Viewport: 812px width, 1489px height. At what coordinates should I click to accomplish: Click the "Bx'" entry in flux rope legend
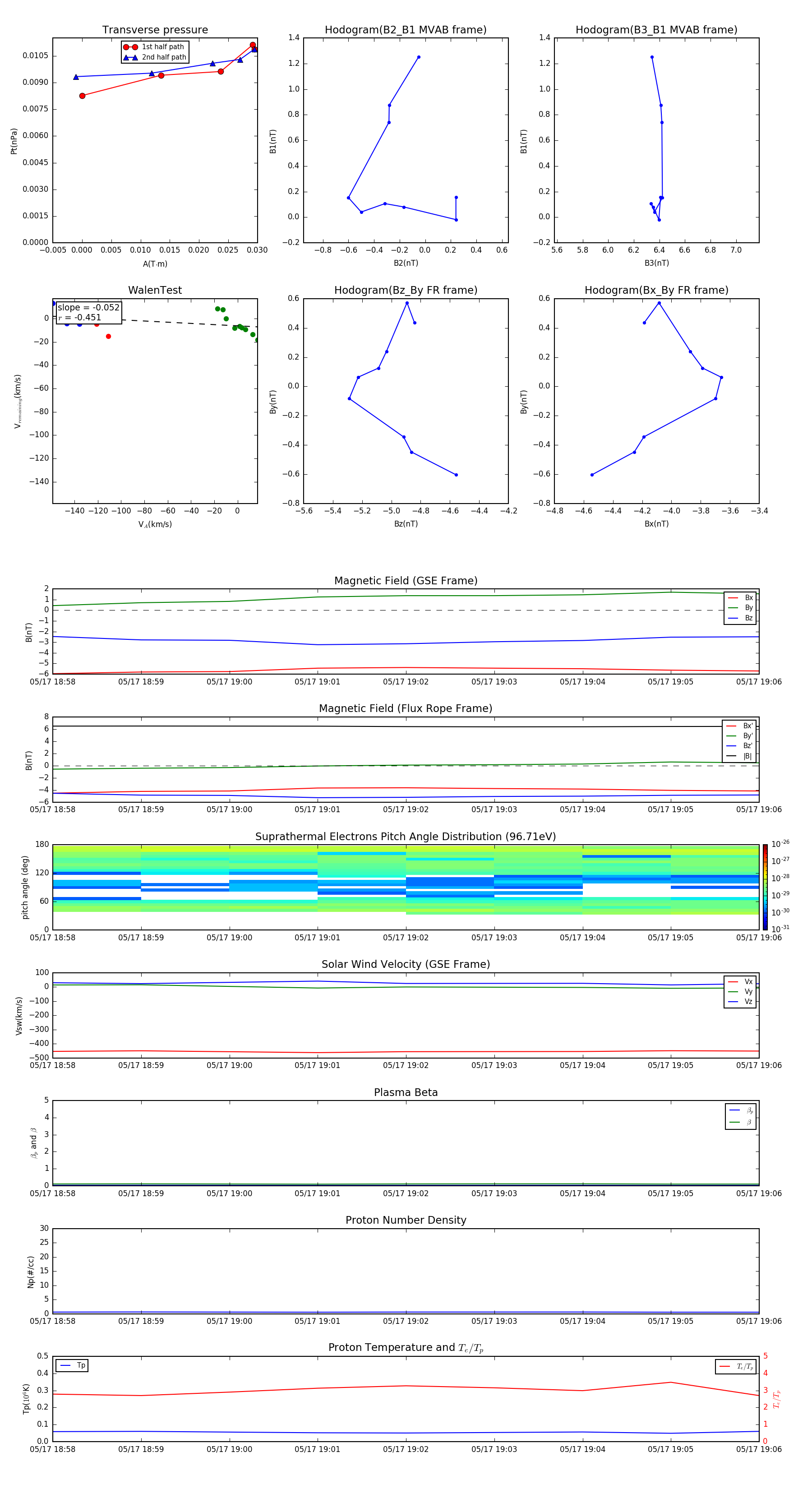[740, 726]
